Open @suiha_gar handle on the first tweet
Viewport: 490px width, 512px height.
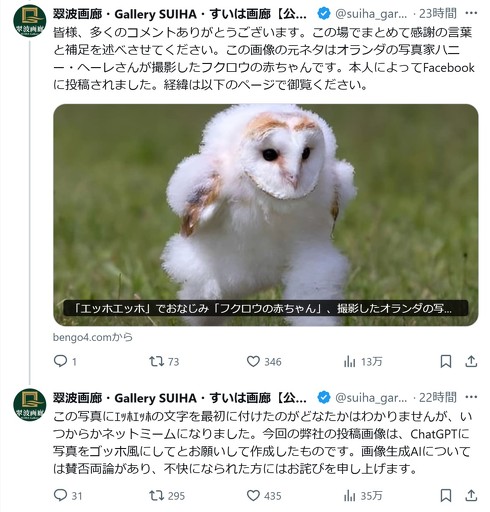pos(371,14)
